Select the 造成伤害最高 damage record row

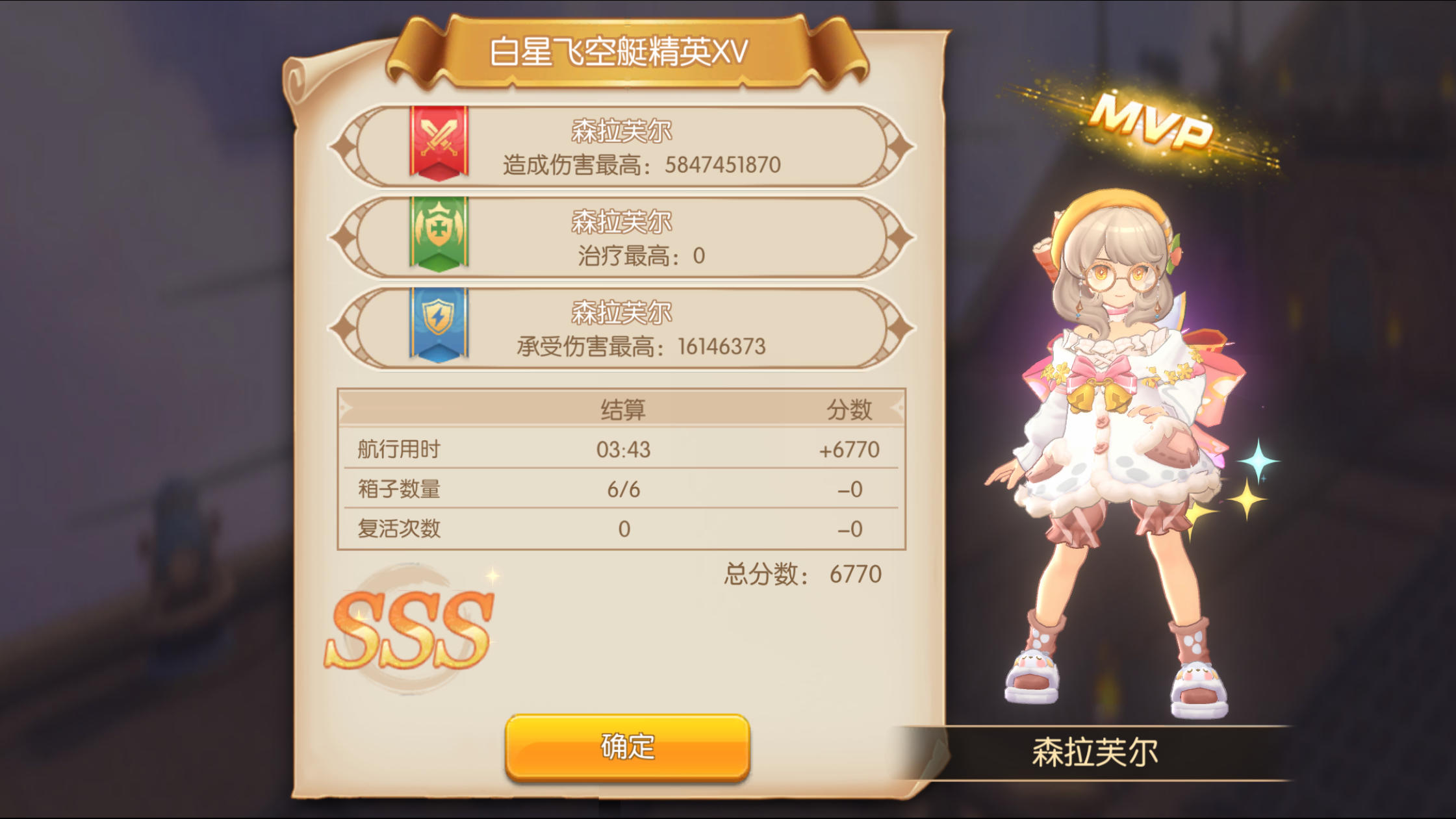point(622,147)
